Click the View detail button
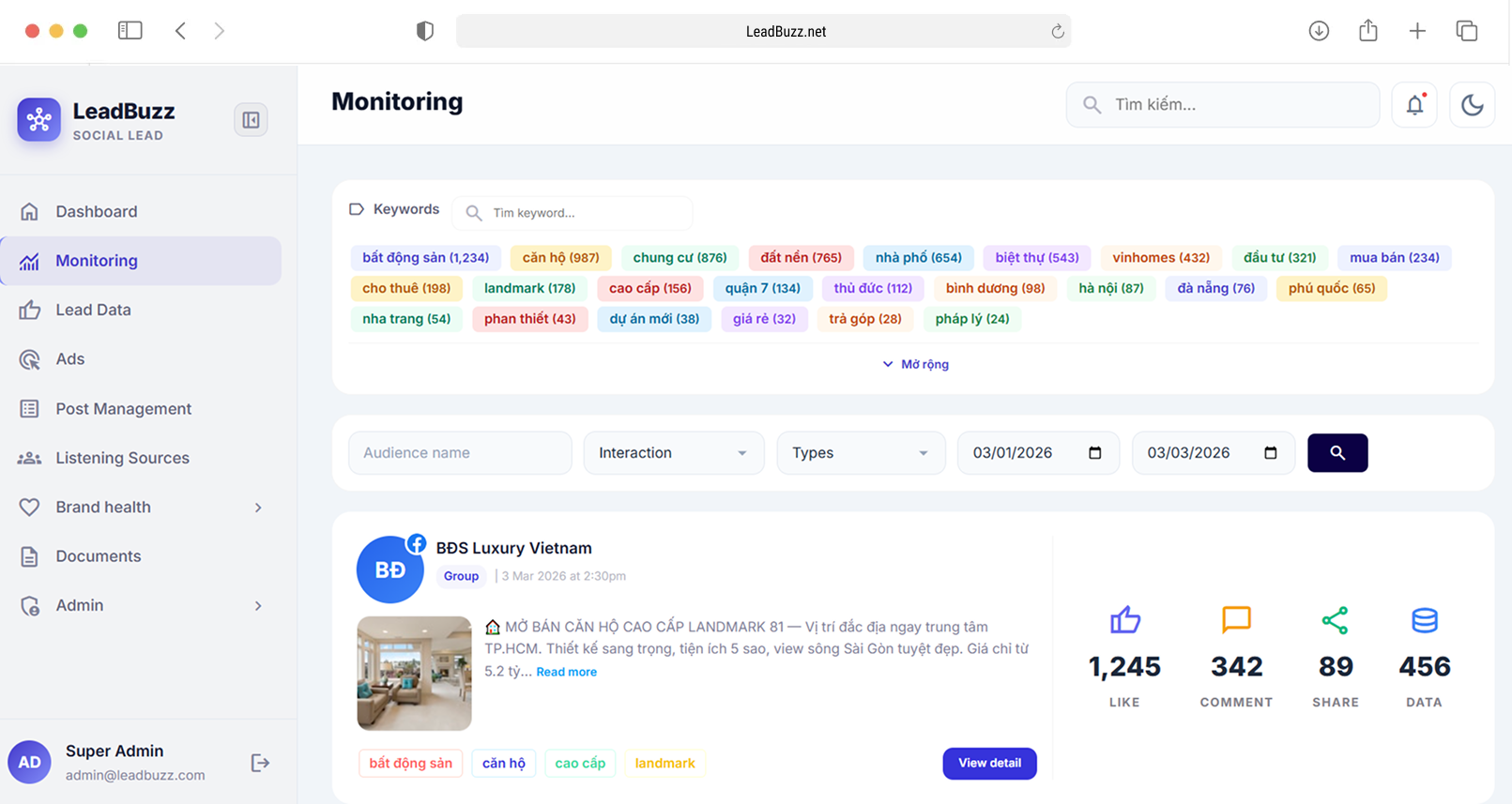Image resolution: width=1512 pixels, height=804 pixels. (x=989, y=764)
